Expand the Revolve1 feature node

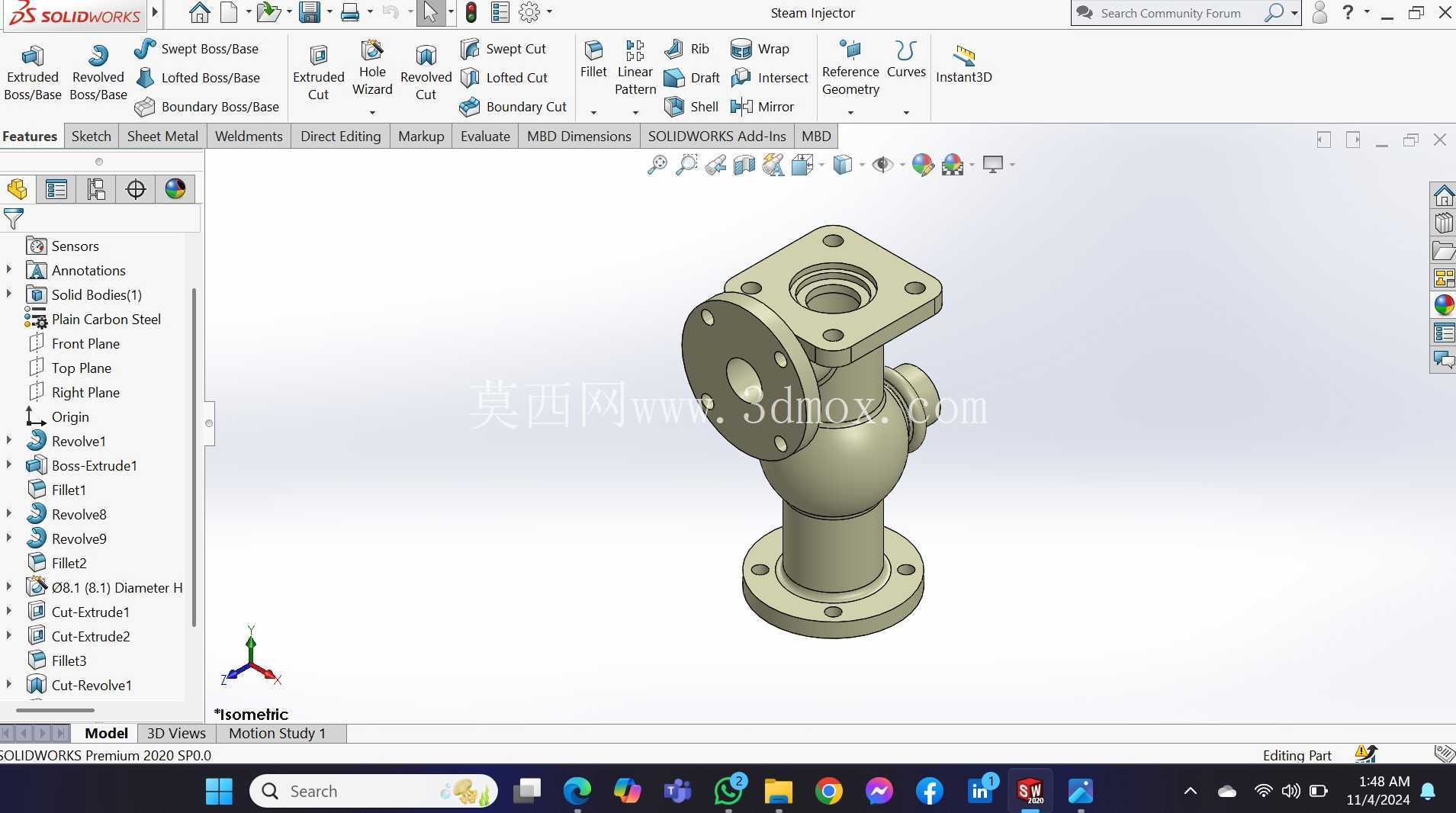click(9, 441)
